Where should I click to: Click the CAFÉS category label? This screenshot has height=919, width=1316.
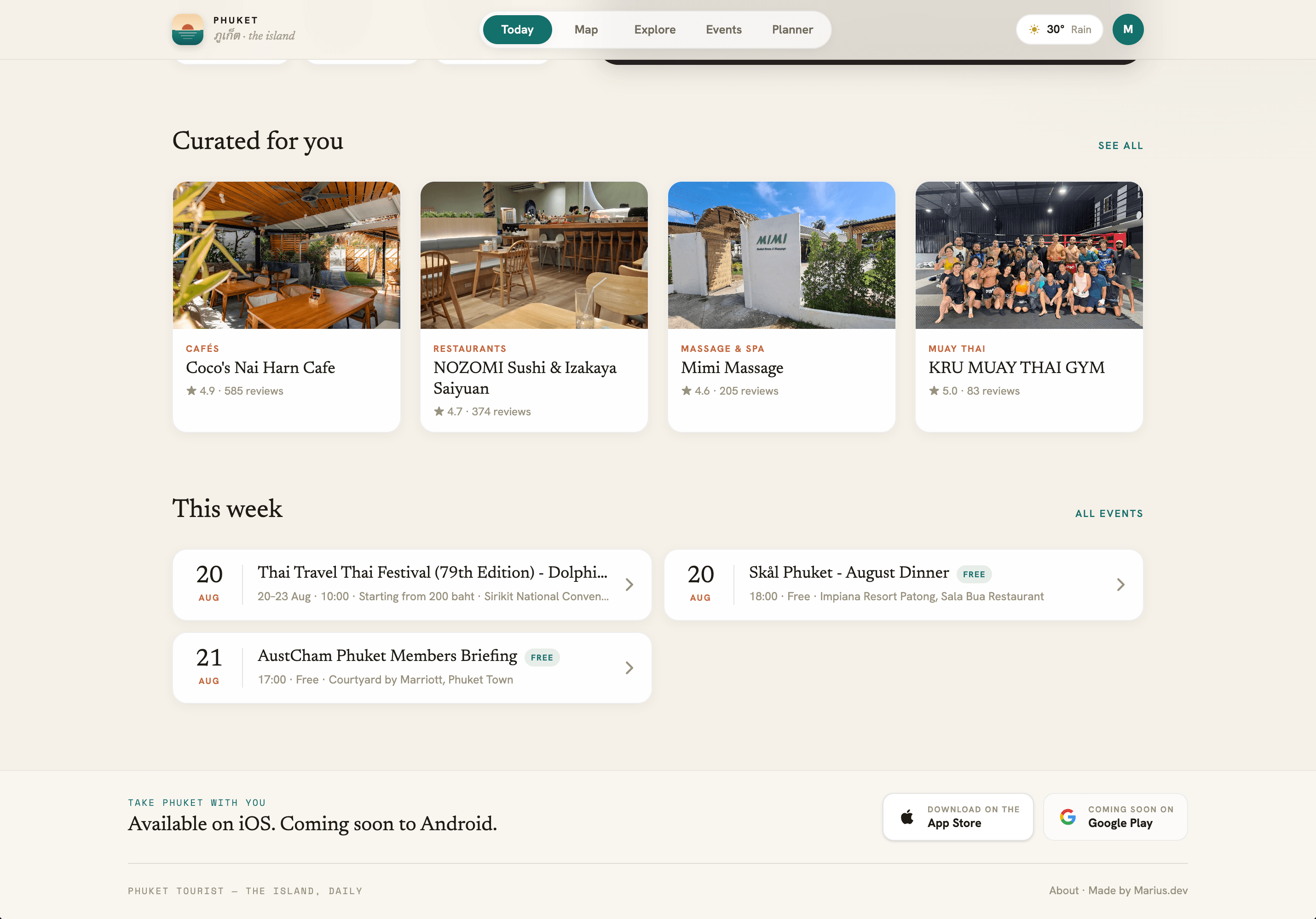[202, 348]
